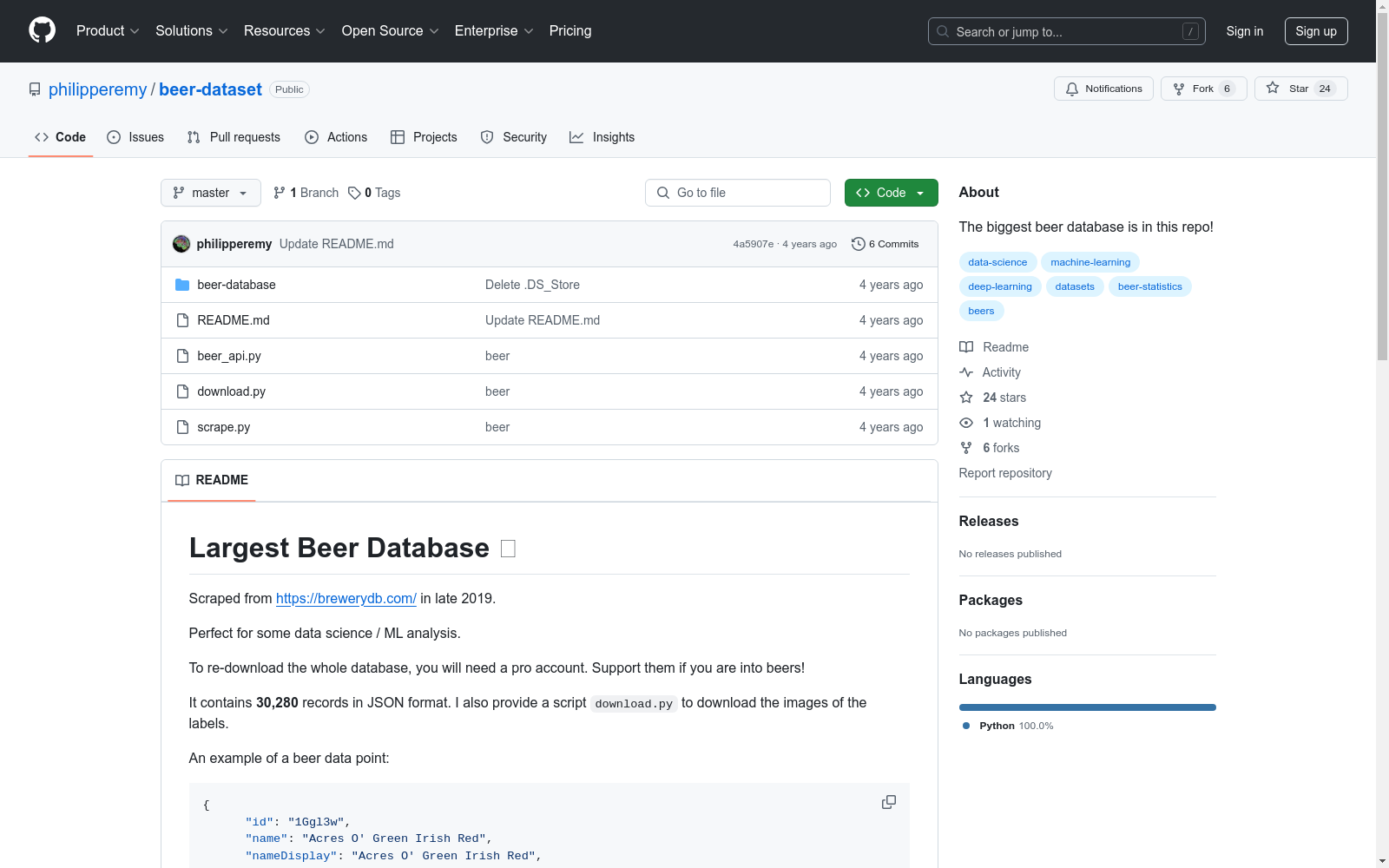Screen dimensions: 1389x868
Task: Click the file icon next to beer_api.py
Action: 182,356
